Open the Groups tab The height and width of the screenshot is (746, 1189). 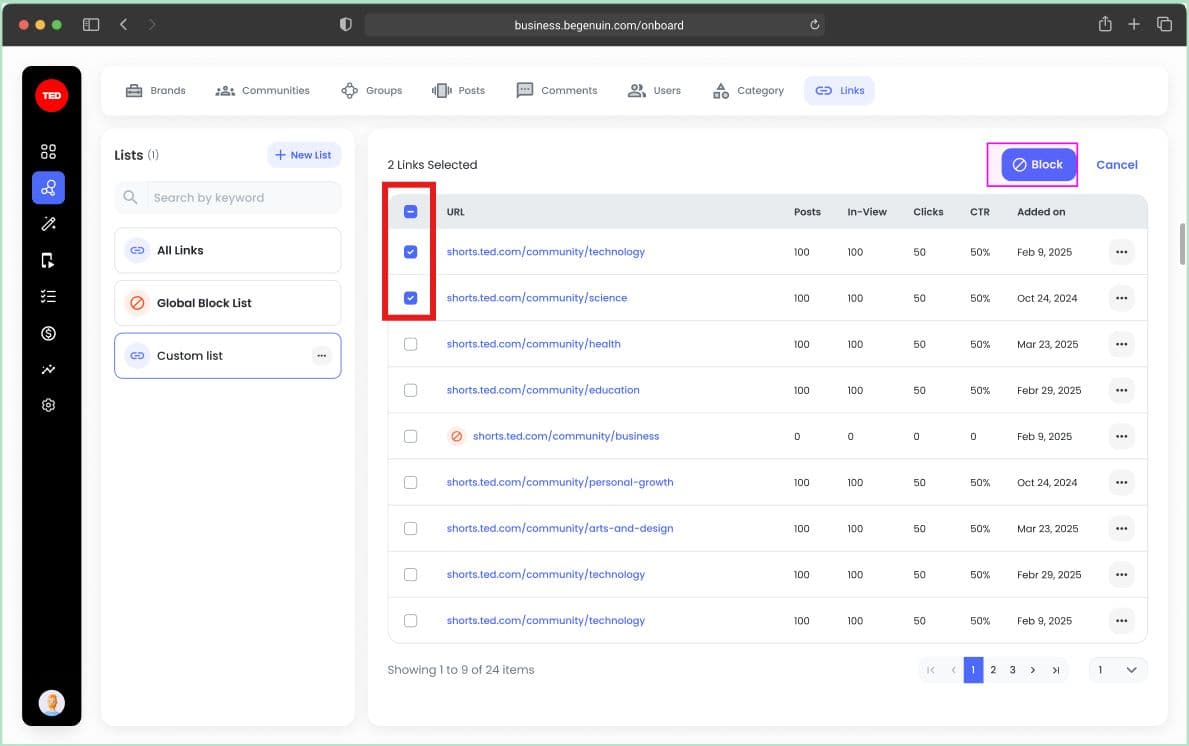coord(372,91)
